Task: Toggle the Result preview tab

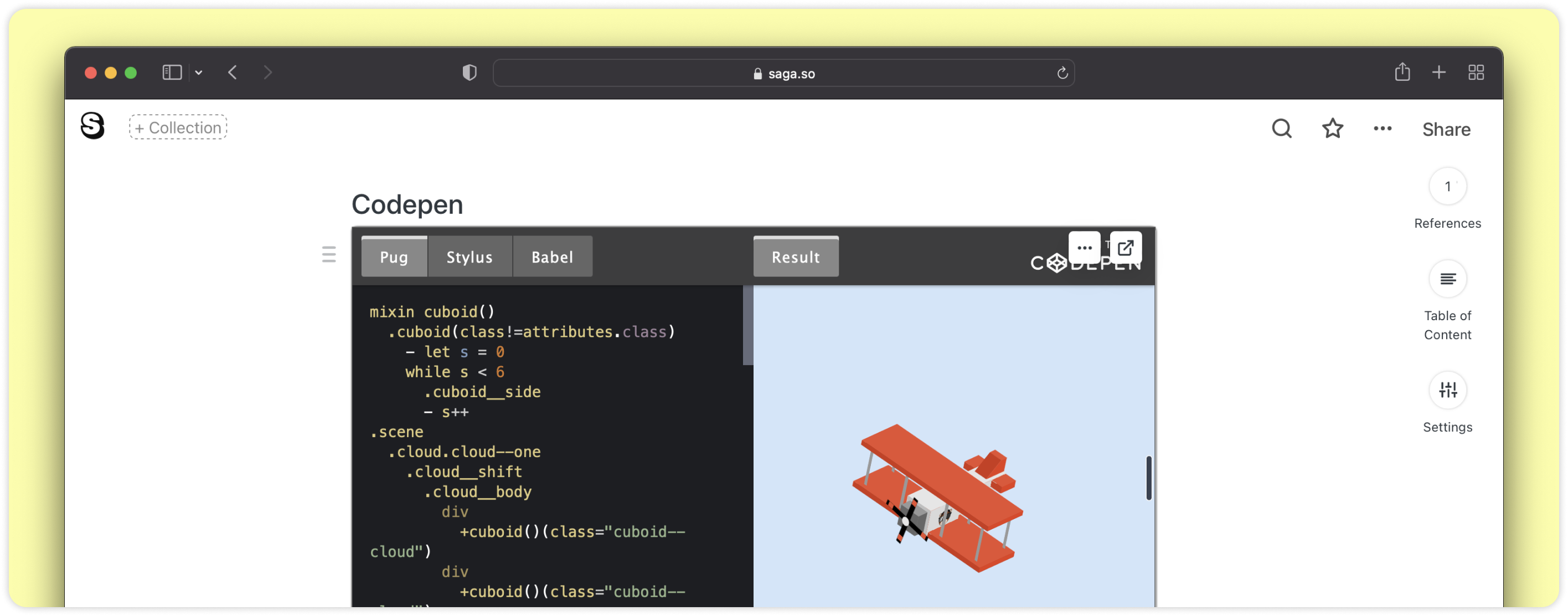Action: (x=796, y=257)
